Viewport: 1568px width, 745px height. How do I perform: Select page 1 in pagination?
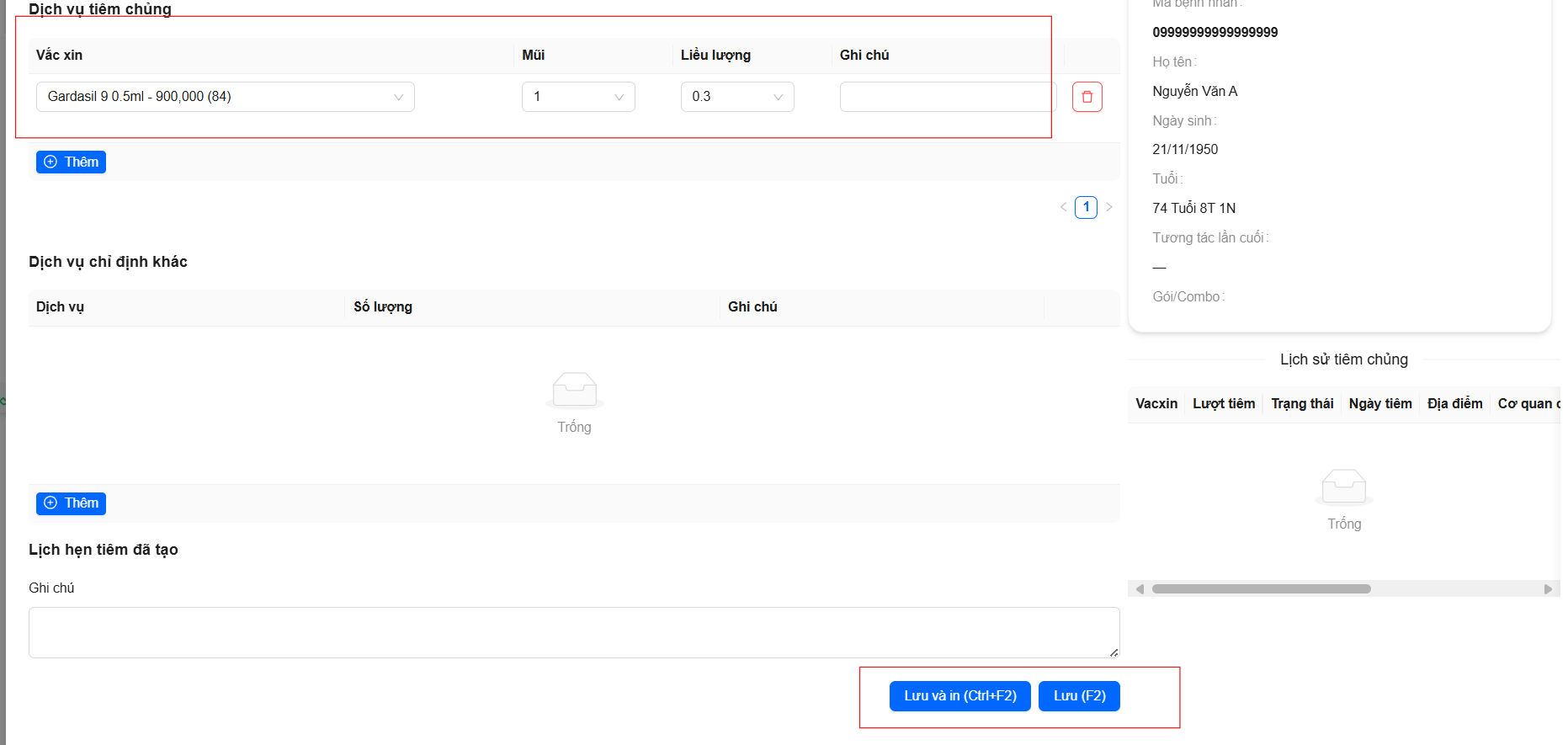click(x=1086, y=207)
